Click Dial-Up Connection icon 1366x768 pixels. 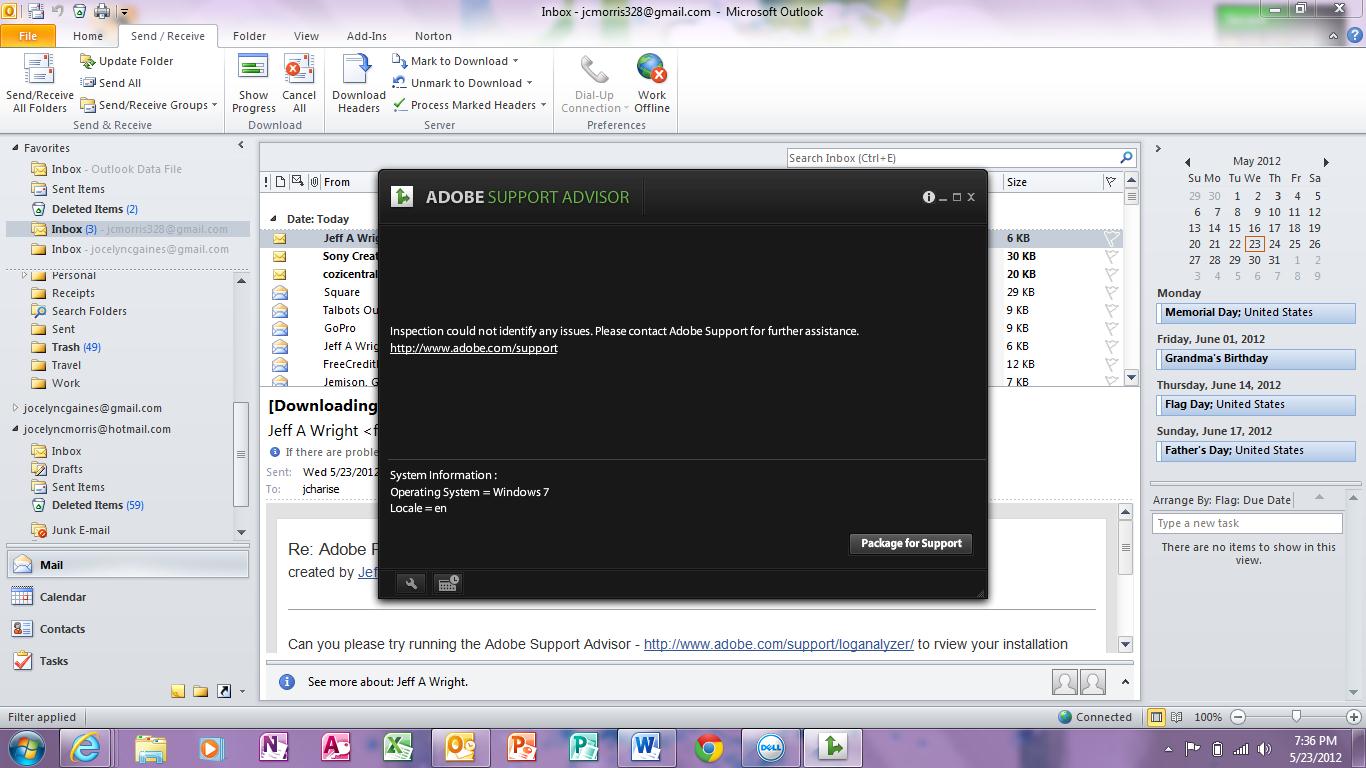coord(594,71)
